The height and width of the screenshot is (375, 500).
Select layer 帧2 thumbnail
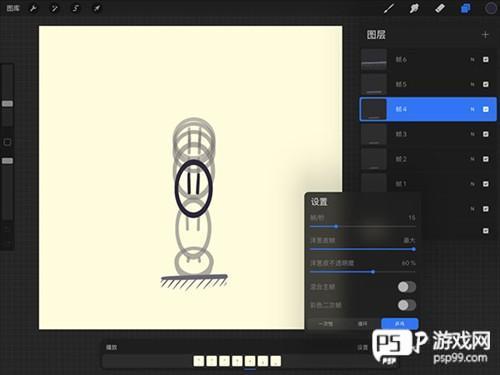point(374,159)
